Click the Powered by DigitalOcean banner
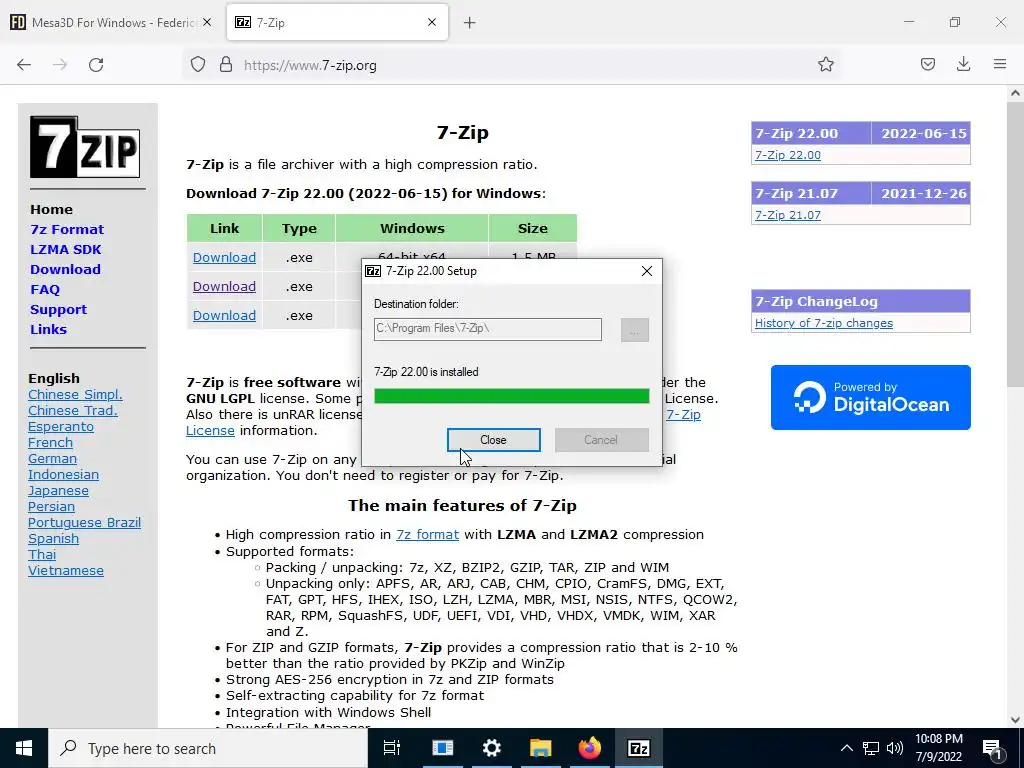1024x768 pixels. coord(871,397)
